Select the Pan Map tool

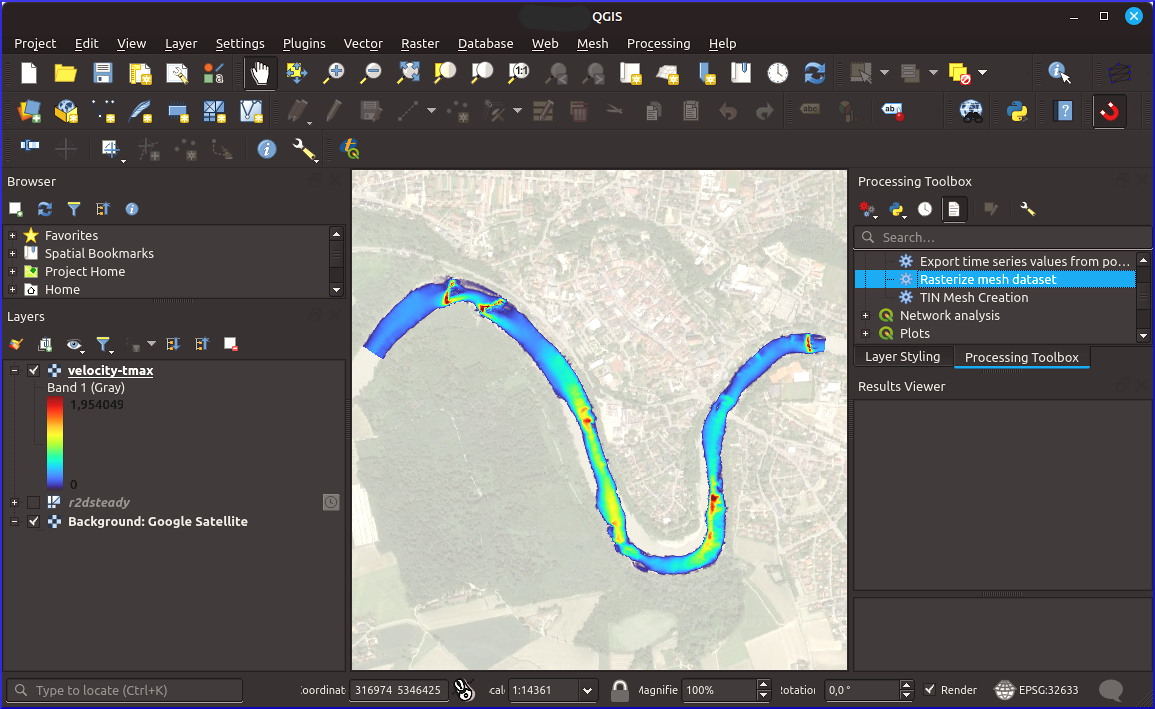pos(258,72)
